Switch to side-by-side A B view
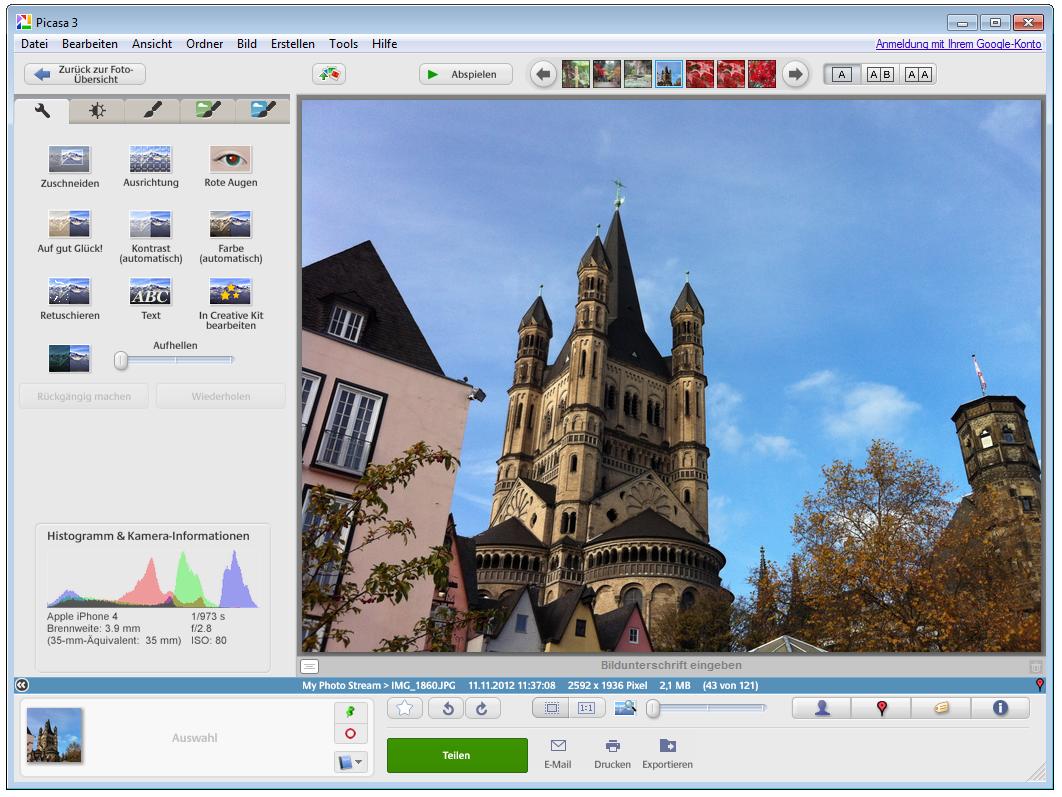The height and width of the screenshot is (797, 1062). tap(880, 75)
